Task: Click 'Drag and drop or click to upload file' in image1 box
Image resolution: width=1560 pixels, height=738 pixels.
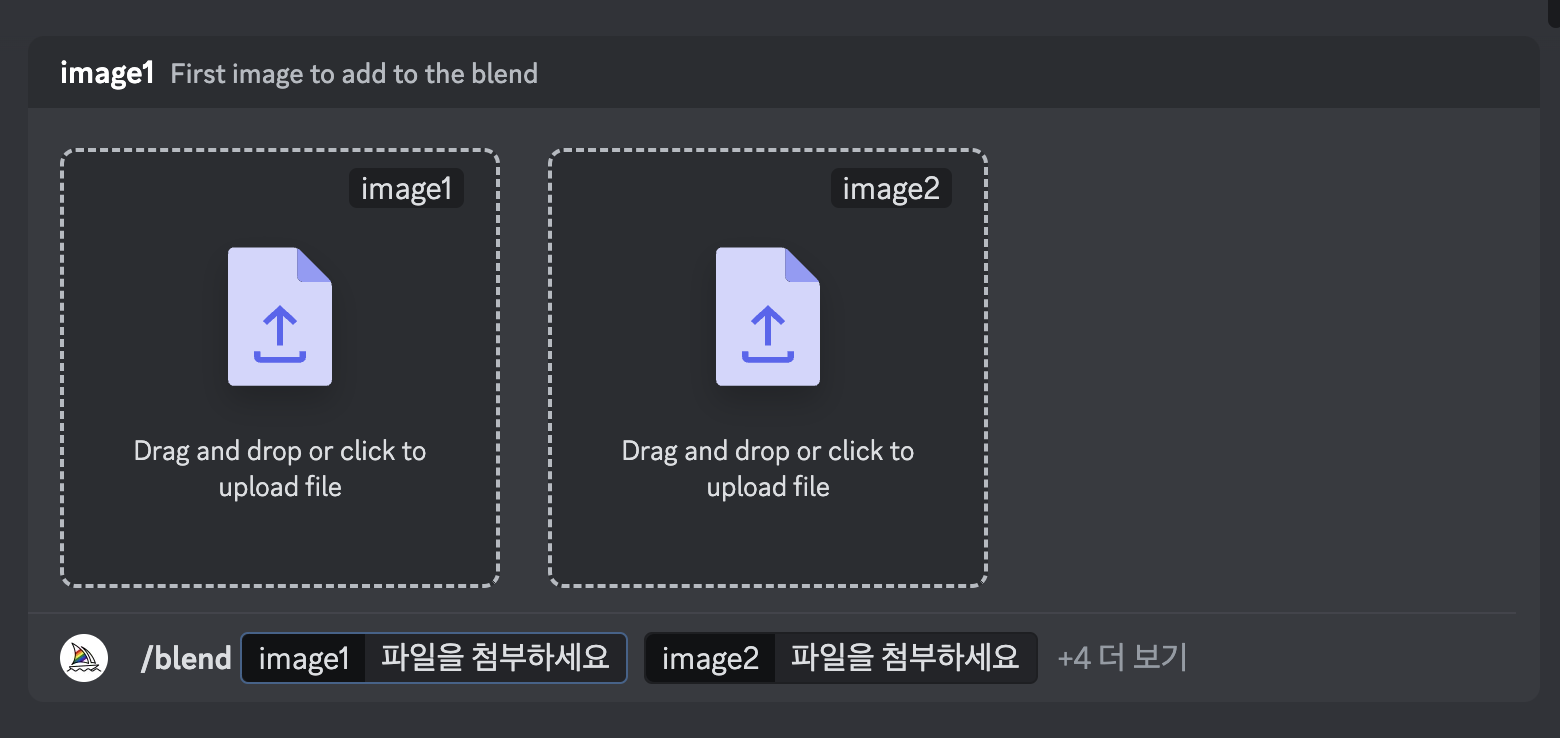Action: [x=280, y=469]
